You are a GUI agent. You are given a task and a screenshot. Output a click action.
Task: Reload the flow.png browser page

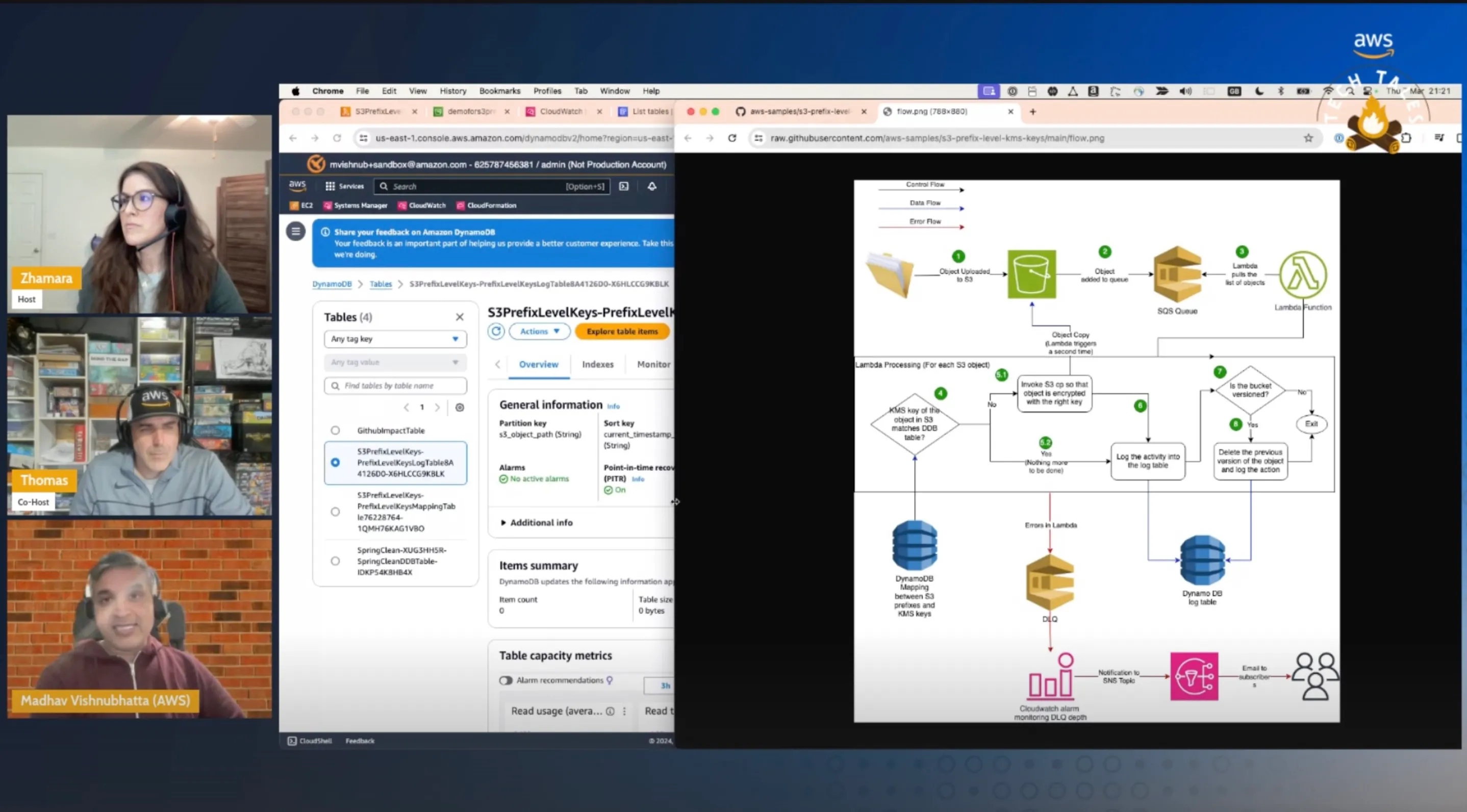click(x=732, y=138)
